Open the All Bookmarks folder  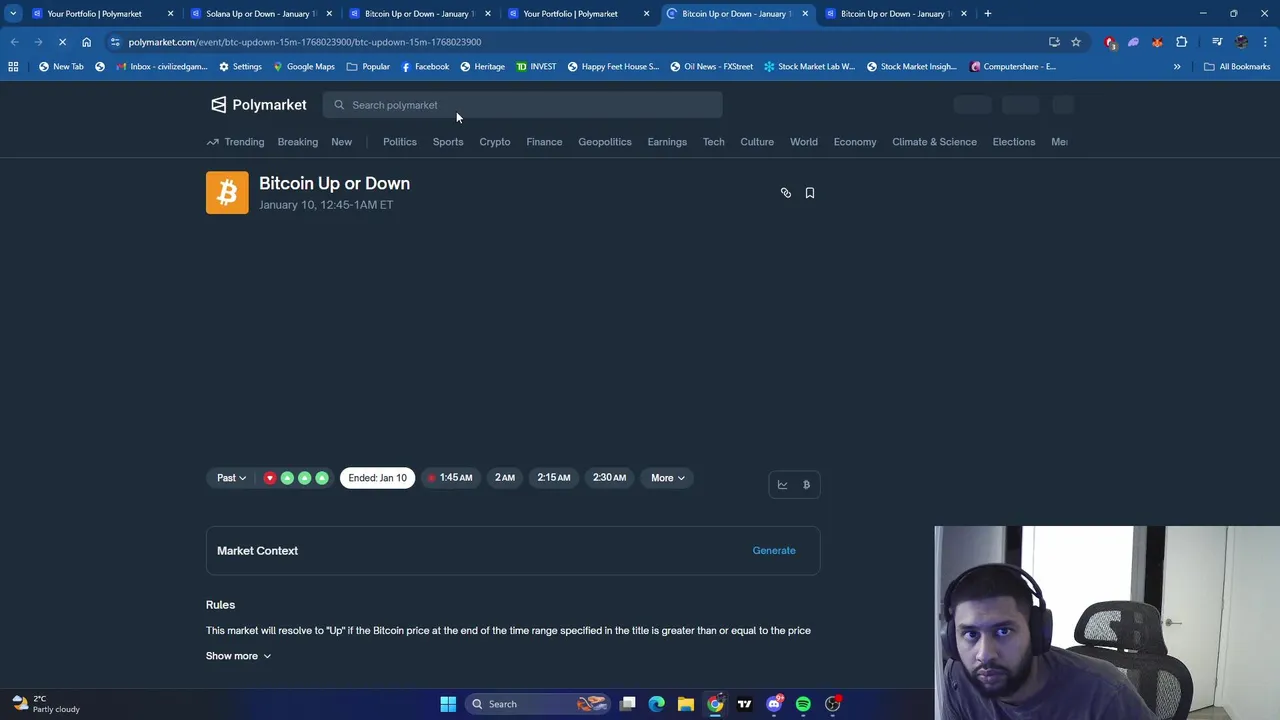tap(1237, 67)
